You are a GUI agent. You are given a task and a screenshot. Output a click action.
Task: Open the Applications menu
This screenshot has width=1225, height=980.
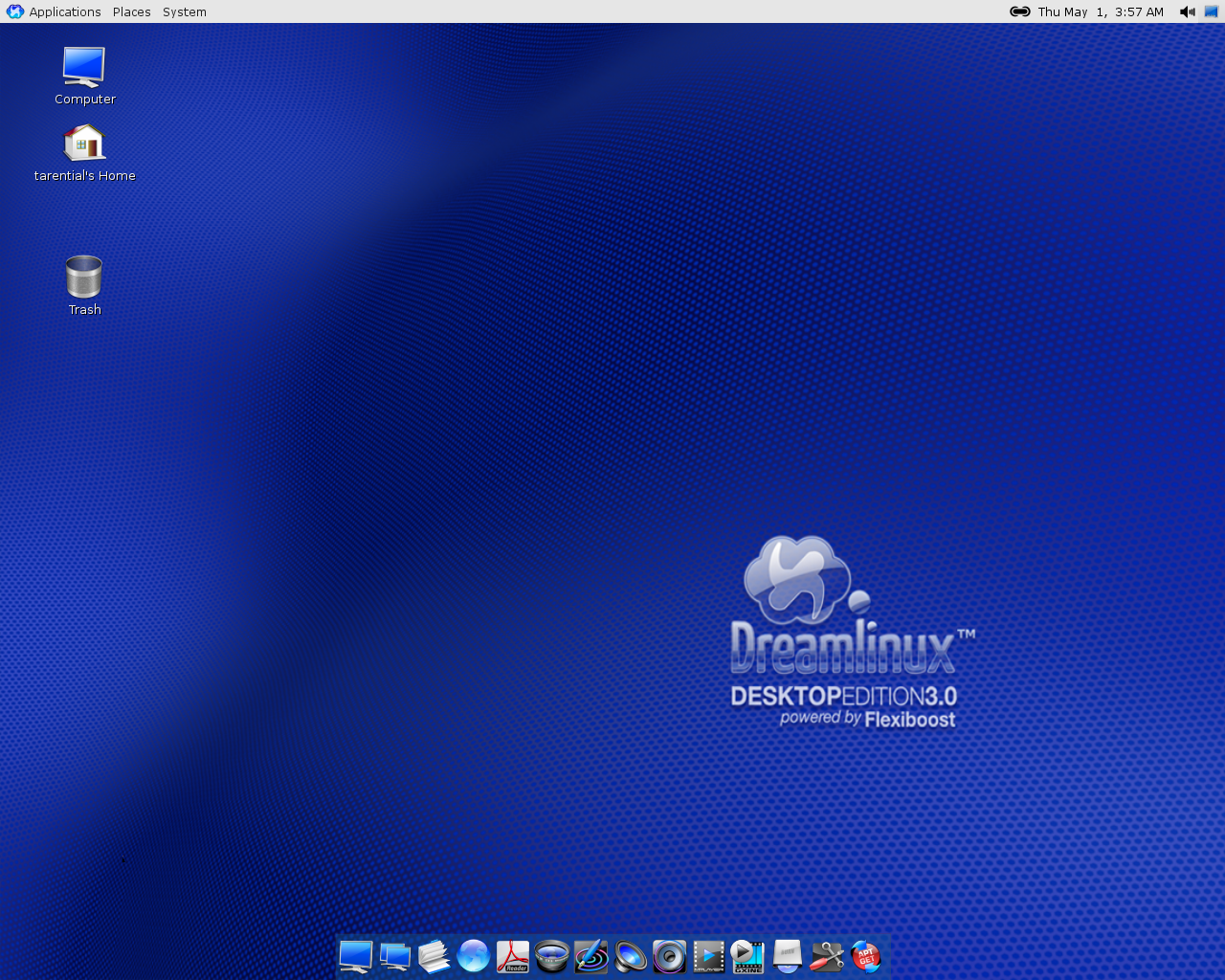pos(54,11)
